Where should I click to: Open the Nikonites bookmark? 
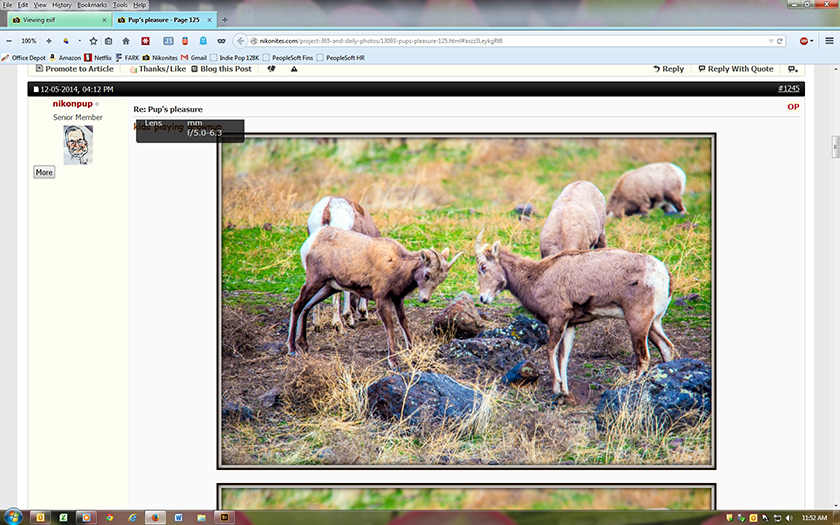point(160,57)
